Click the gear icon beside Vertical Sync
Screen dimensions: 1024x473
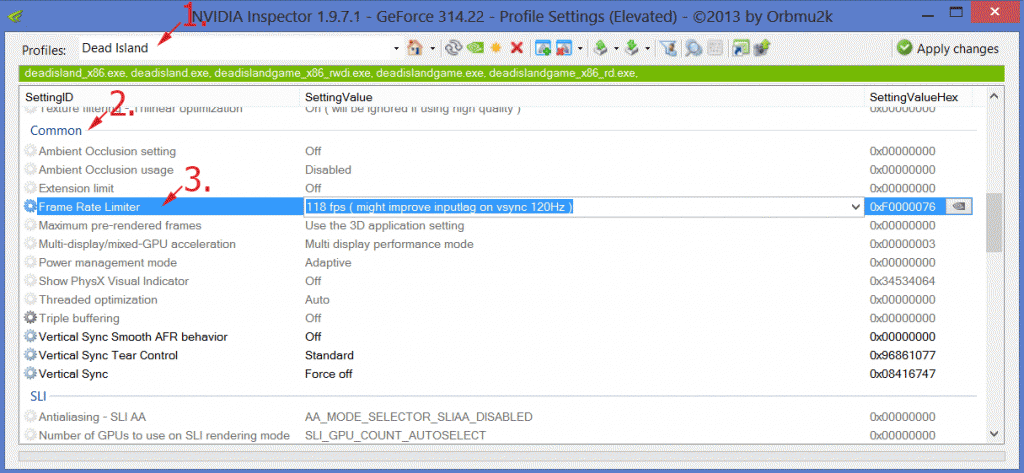pos(30,374)
